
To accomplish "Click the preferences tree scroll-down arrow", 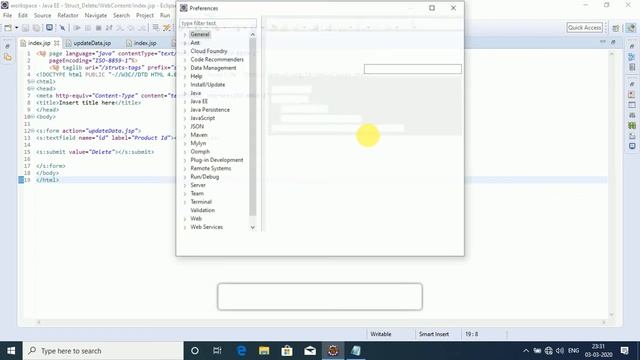I will pos(253,227).
